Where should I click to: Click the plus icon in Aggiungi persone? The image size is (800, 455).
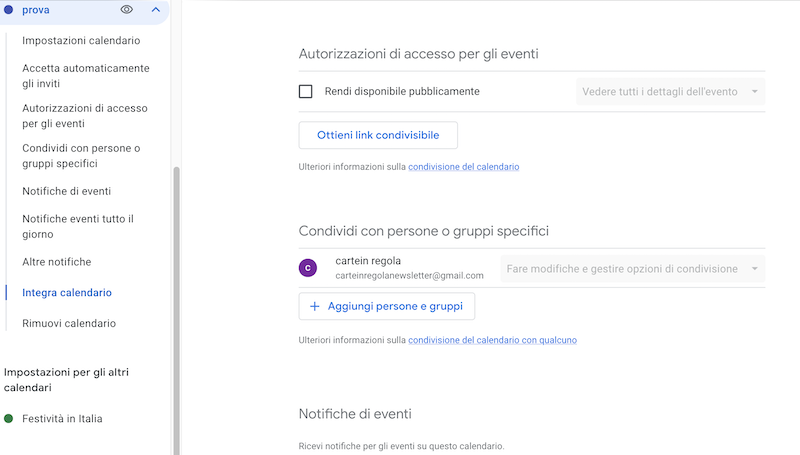pos(315,306)
